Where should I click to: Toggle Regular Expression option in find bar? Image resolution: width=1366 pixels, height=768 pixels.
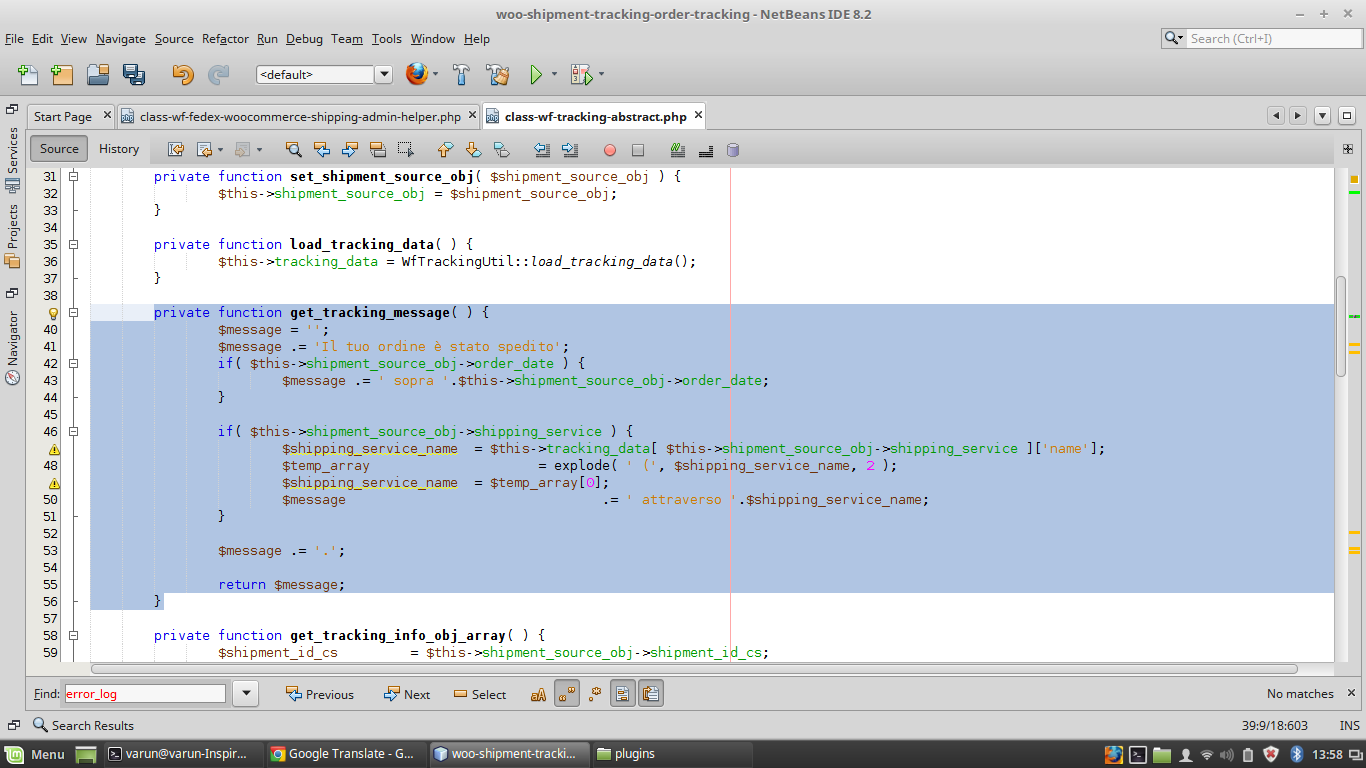click(x=595, y=694)
